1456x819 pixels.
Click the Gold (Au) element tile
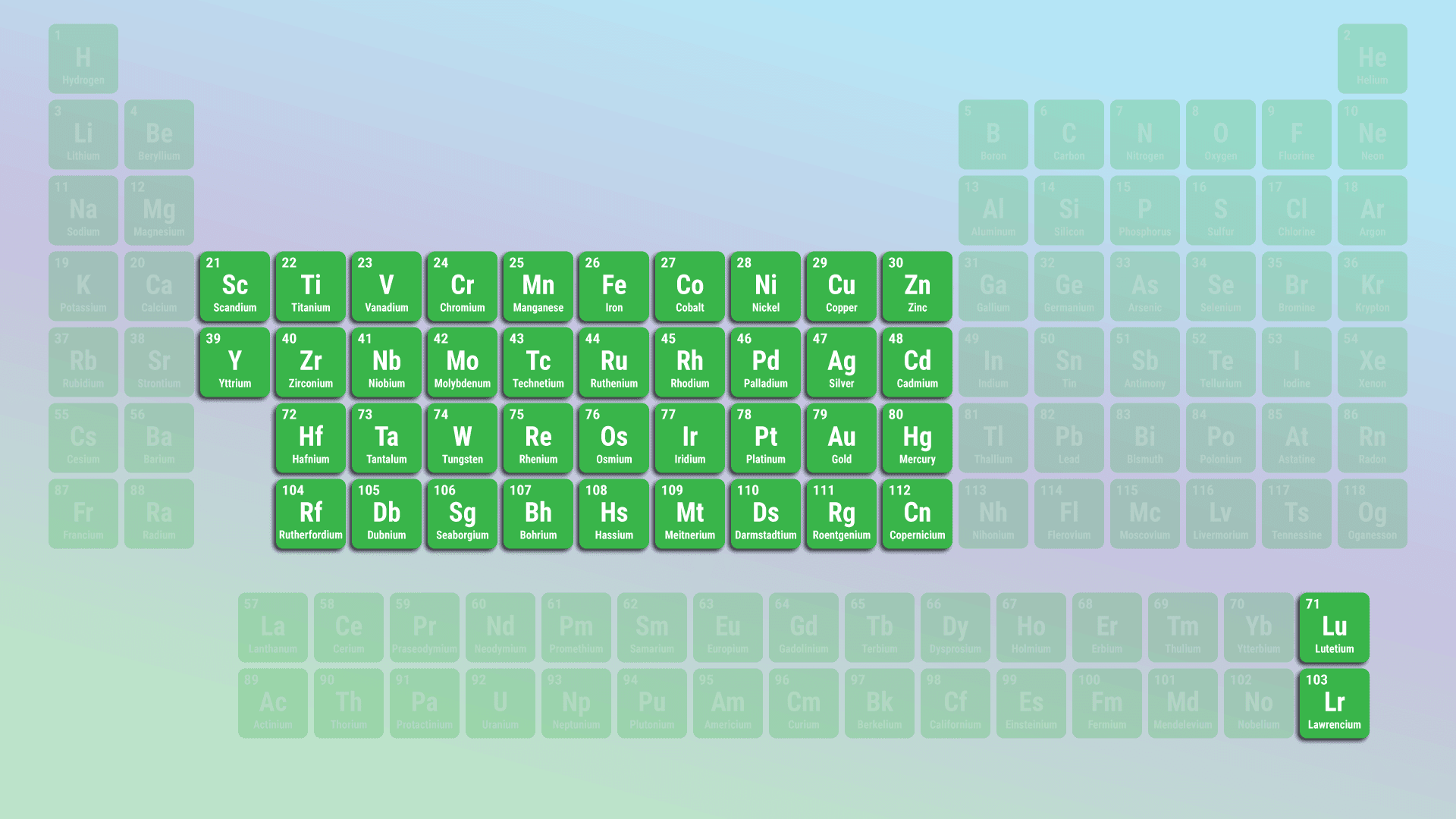coord(841,438)
